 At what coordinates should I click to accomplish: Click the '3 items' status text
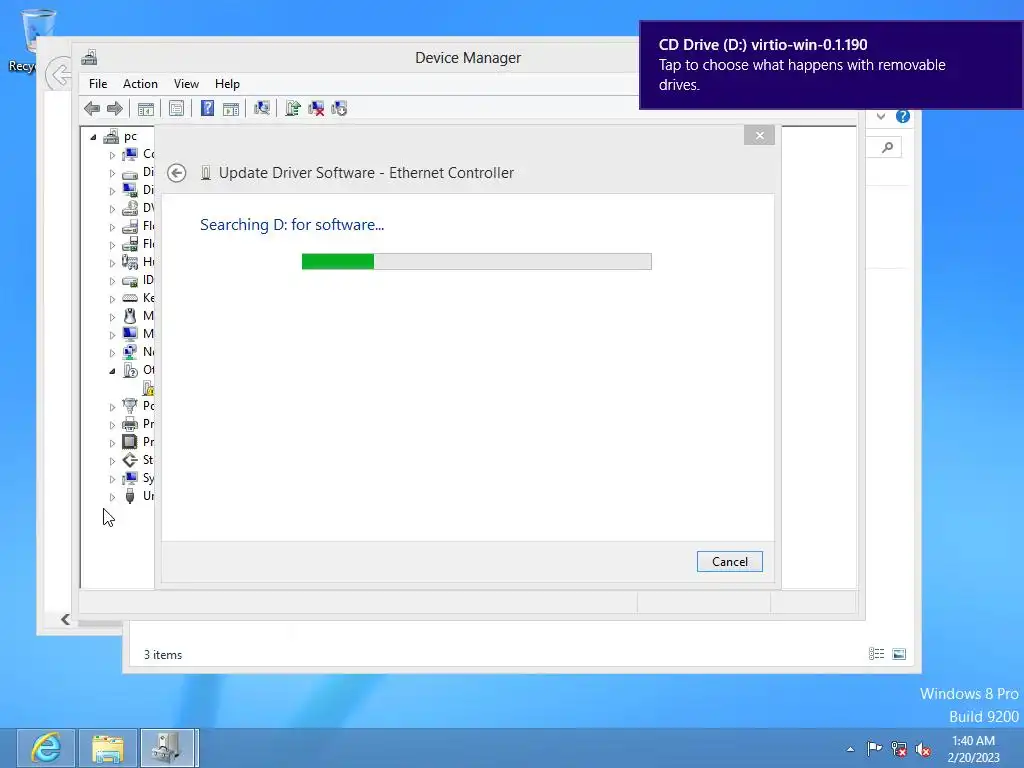point(163,654)
